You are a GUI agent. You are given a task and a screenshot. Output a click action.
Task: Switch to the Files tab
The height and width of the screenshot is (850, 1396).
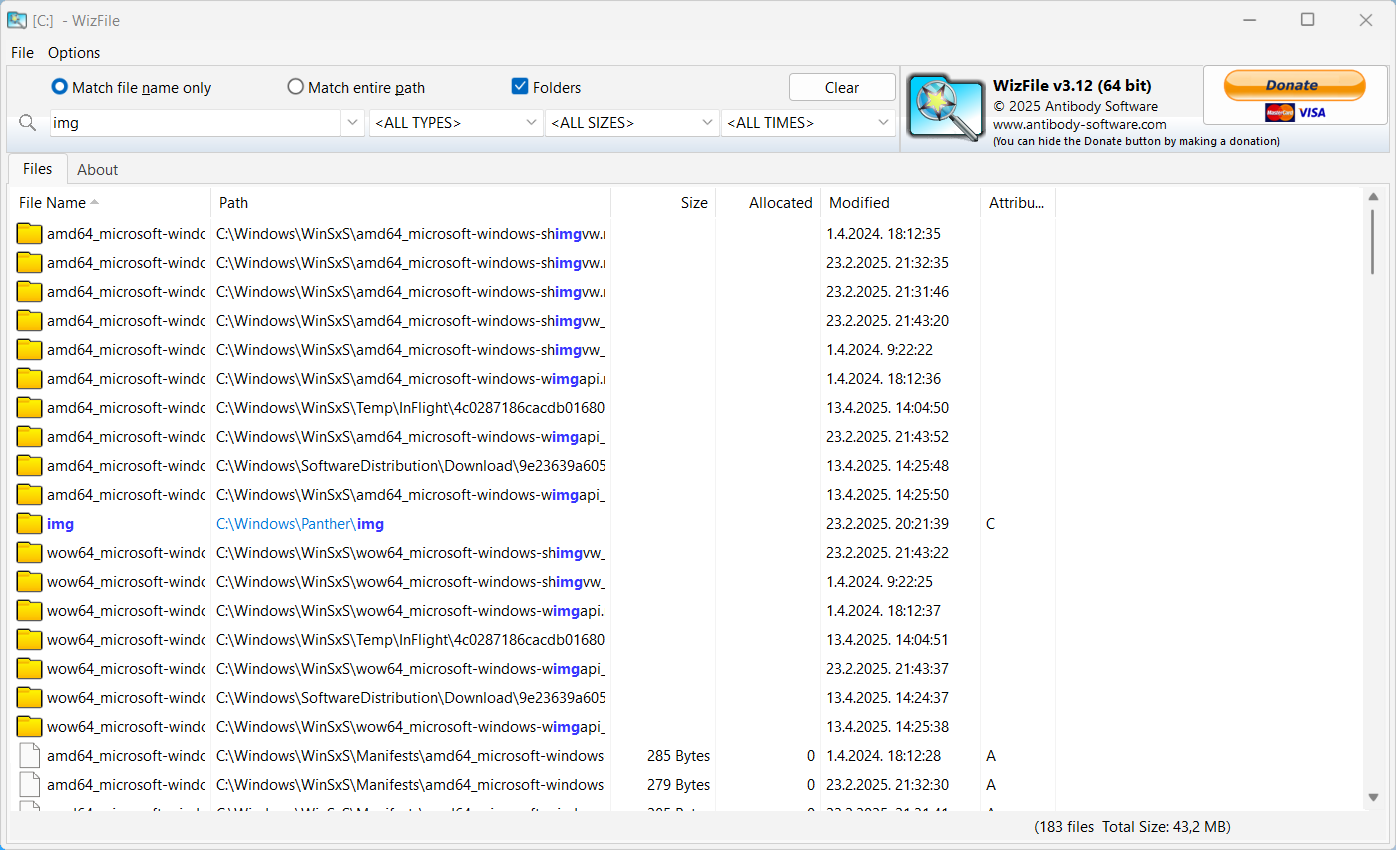coord(38,169)
